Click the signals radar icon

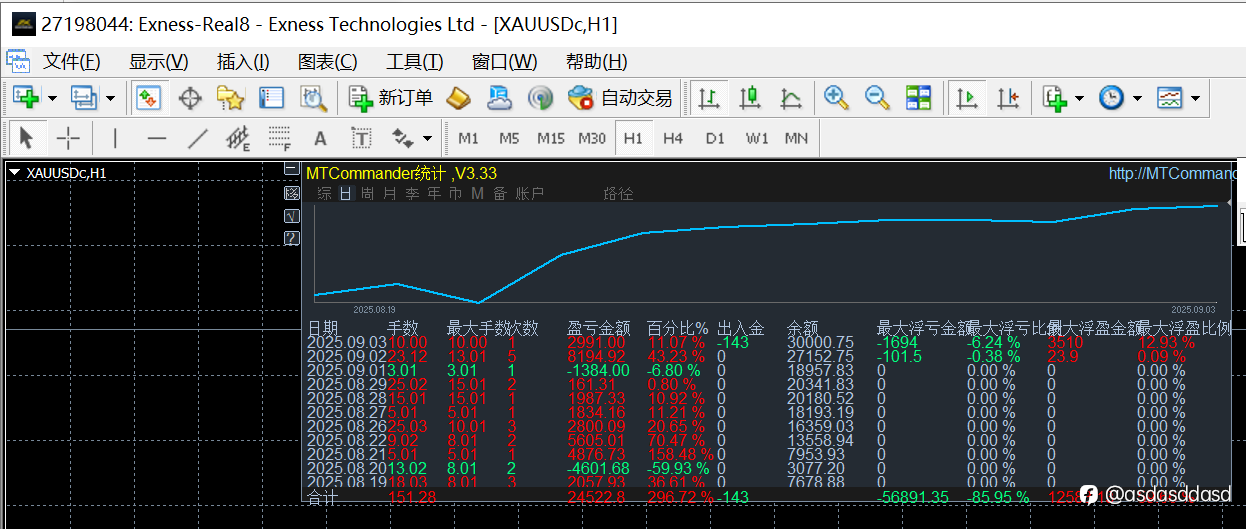coord(540,98)
